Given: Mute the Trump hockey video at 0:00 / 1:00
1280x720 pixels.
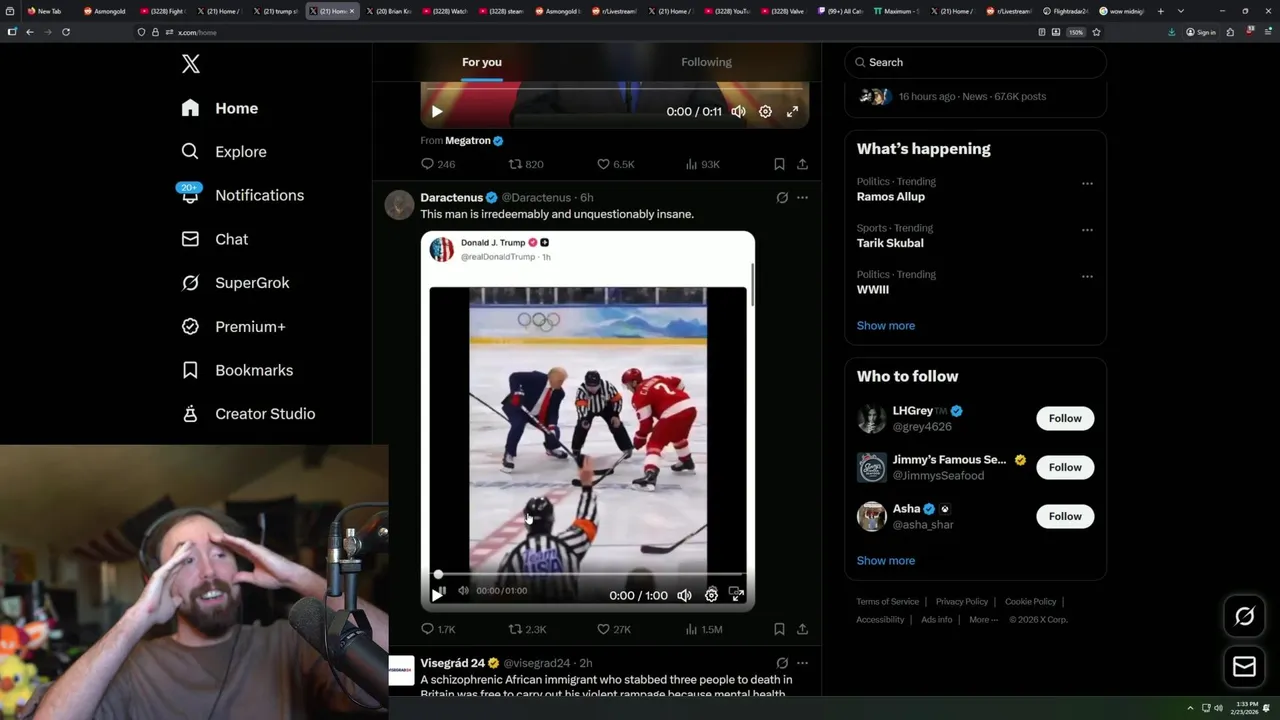Looking at the screenshot, I should coord(684,595).
